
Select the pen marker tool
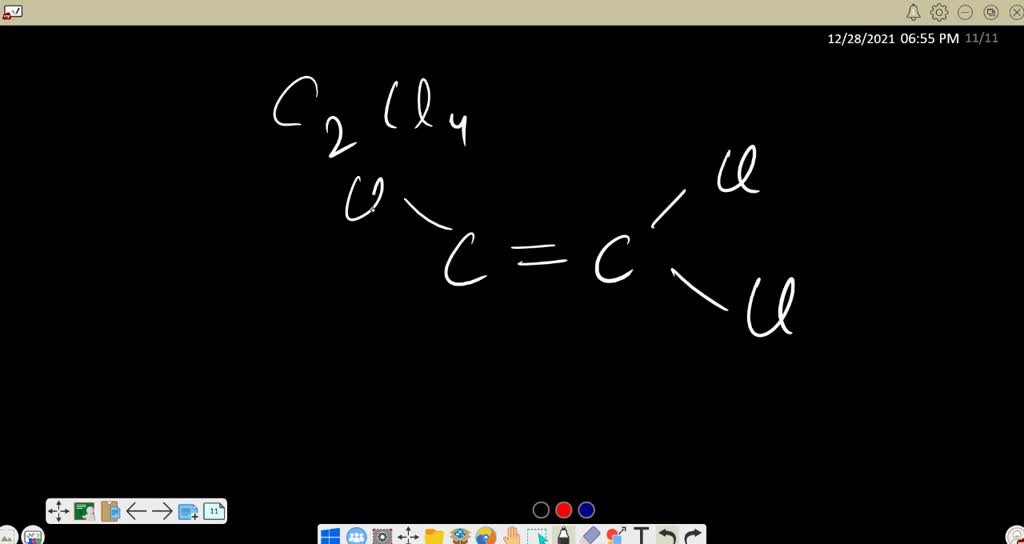(x=563, y=536)
